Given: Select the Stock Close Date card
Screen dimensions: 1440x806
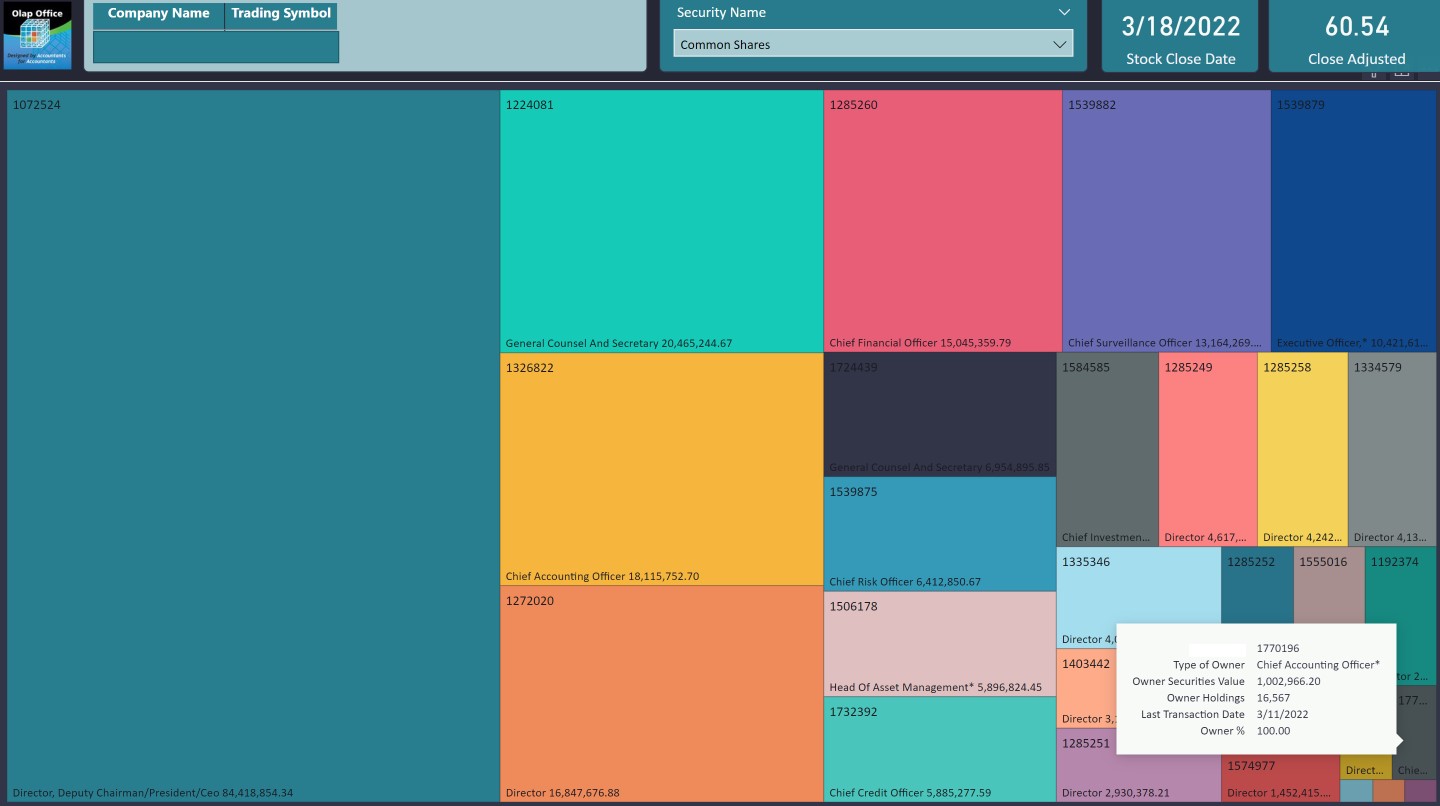Looking at the screenshot, I should (1180, 37).
